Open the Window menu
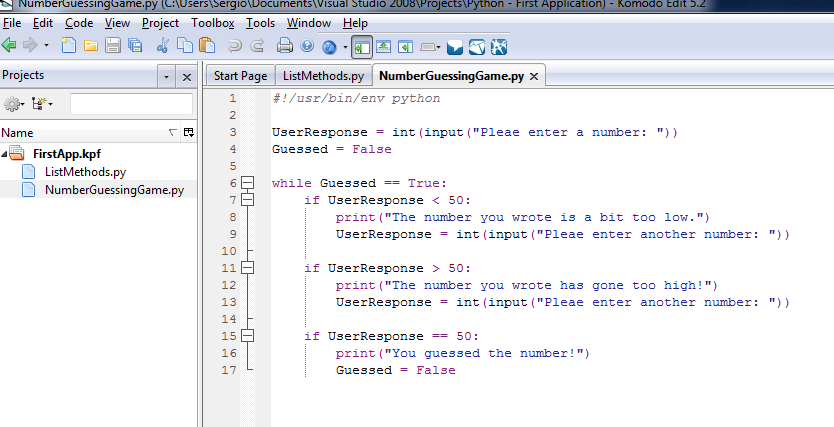 [x=309, y=23]
